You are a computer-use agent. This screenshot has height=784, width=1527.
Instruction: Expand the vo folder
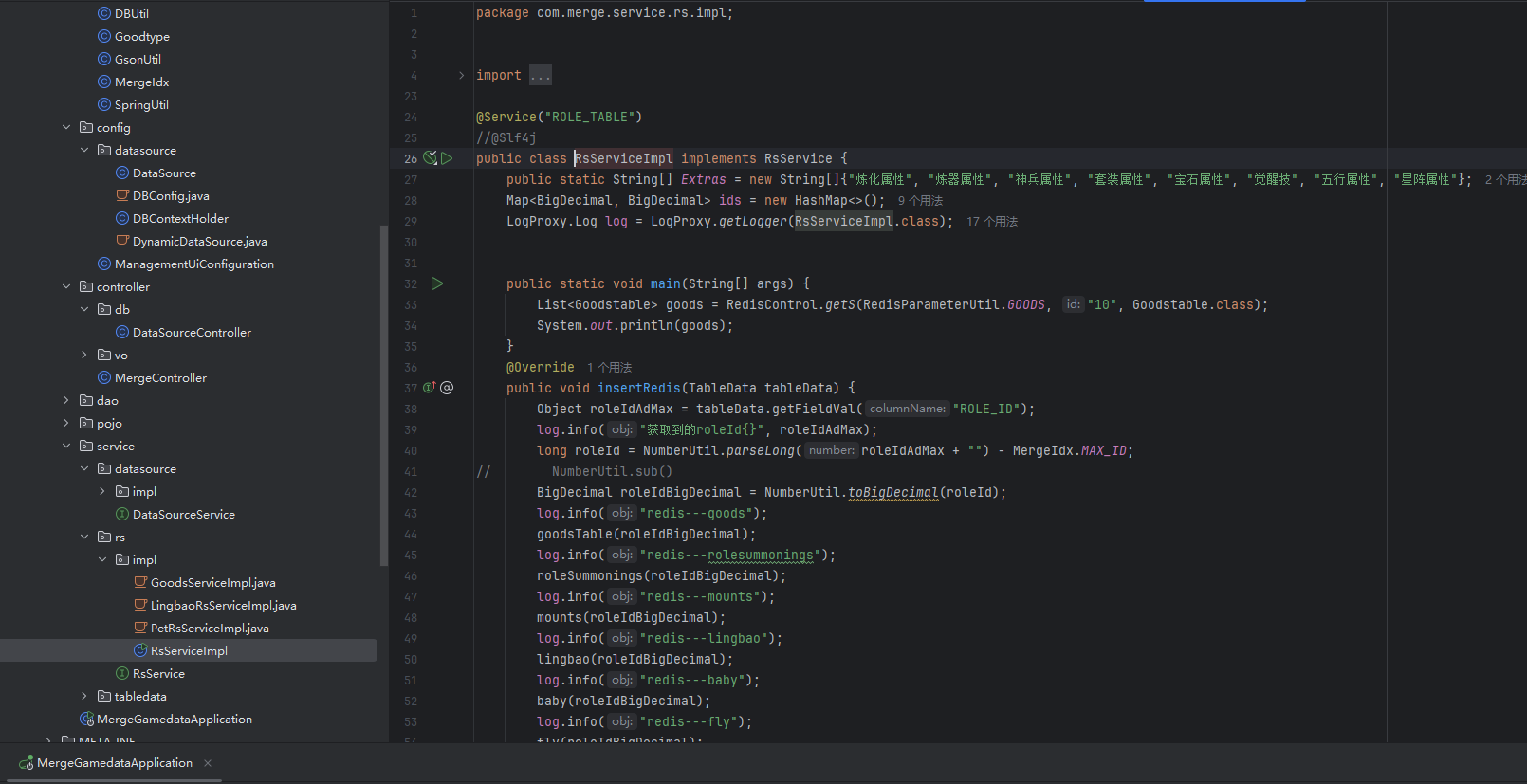84,355
